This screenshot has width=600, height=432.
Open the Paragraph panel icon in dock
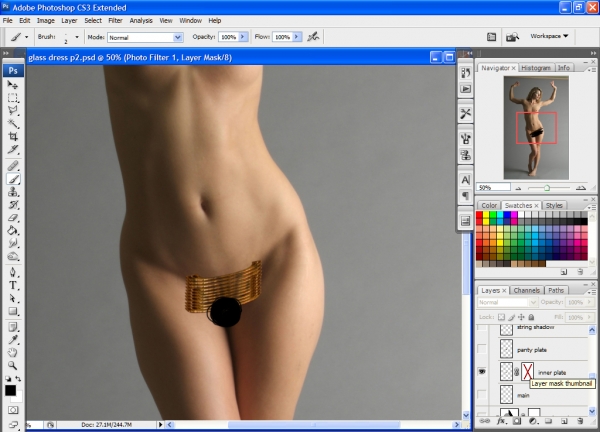[465, 196]
